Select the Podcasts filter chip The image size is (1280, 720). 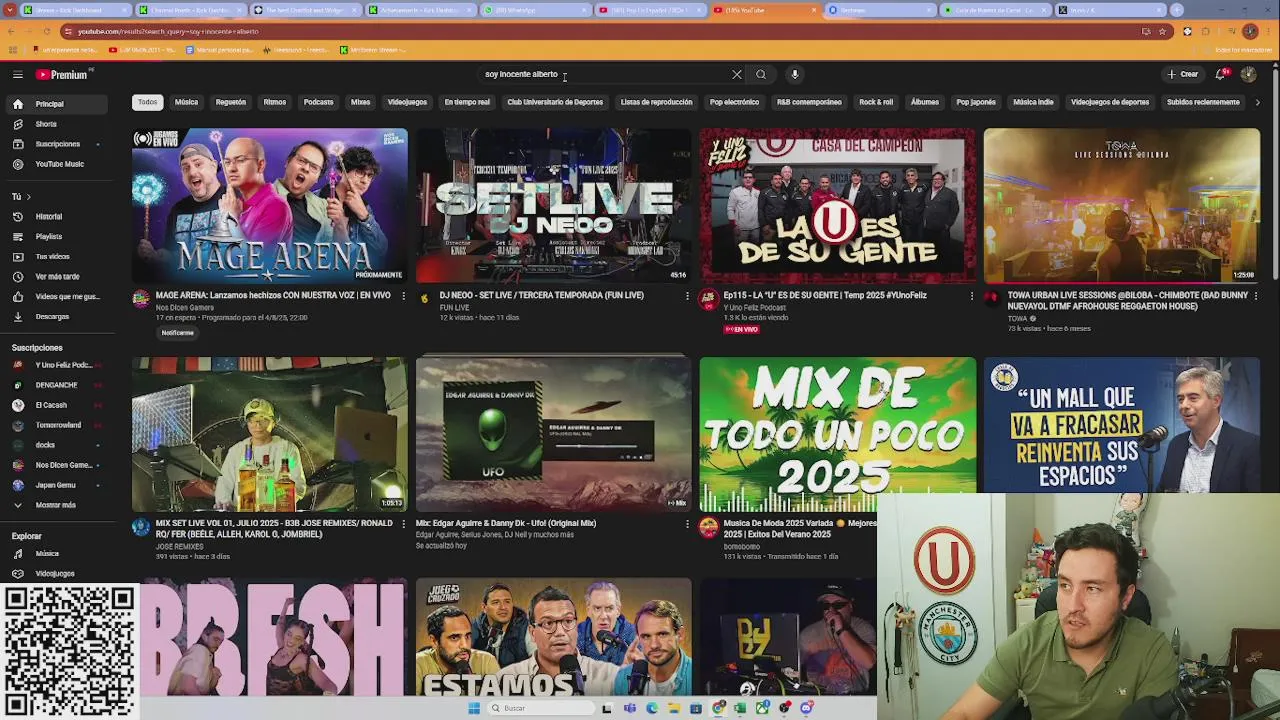point(318,102)
